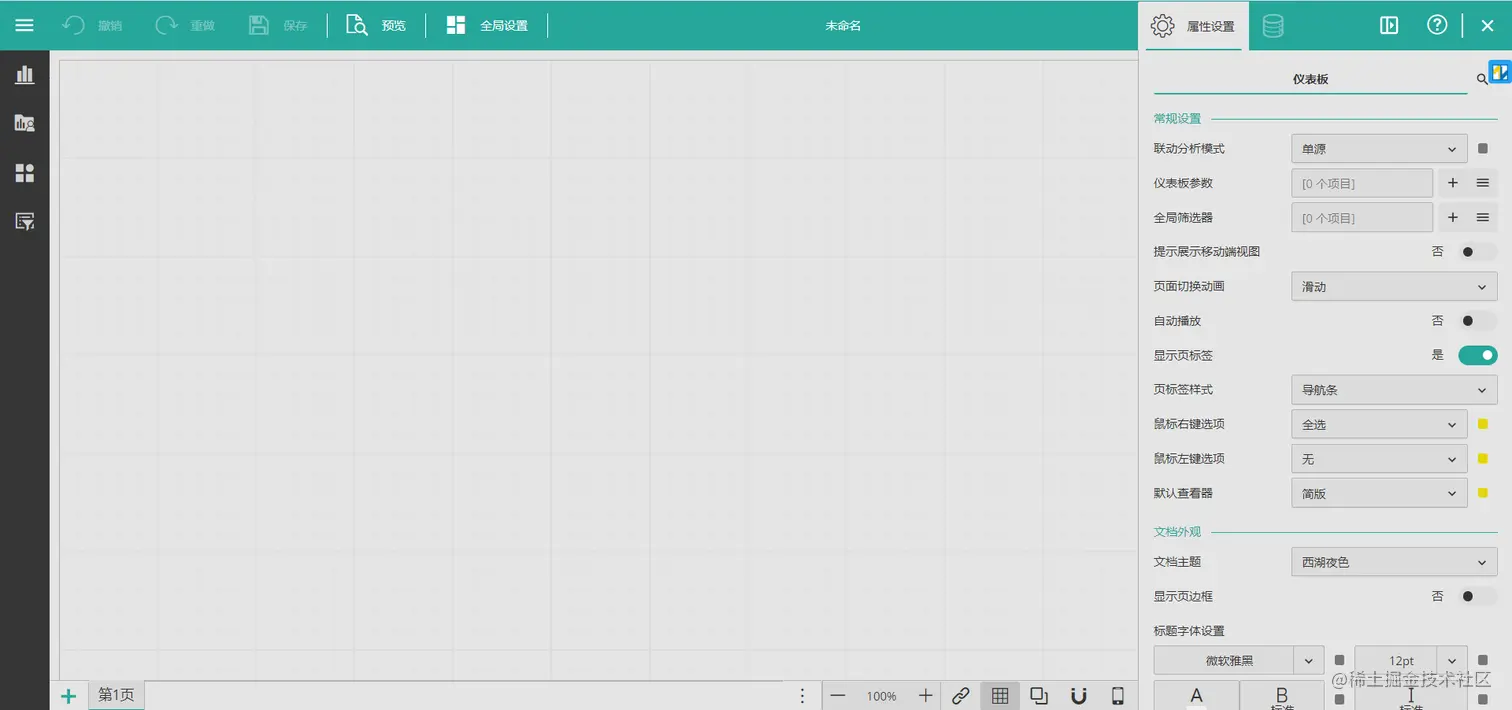This screenshot has height=710, width=1512.
Task: Click the blue floating widget icon top-right
Action: [x=1499, y=72]
